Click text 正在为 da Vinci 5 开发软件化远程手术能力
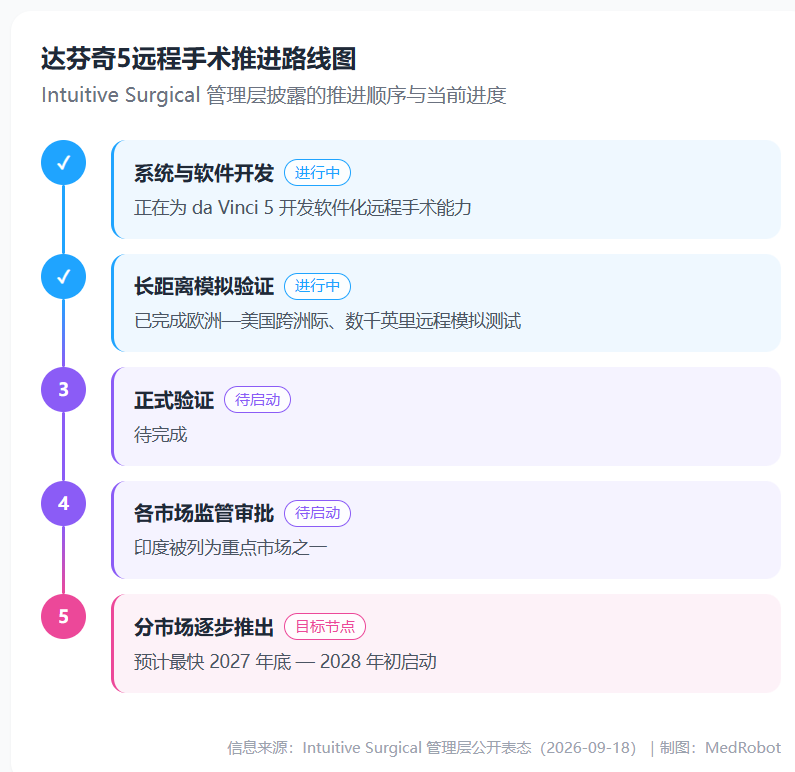This screenshot has width=795, height=772. pos(303,208)
